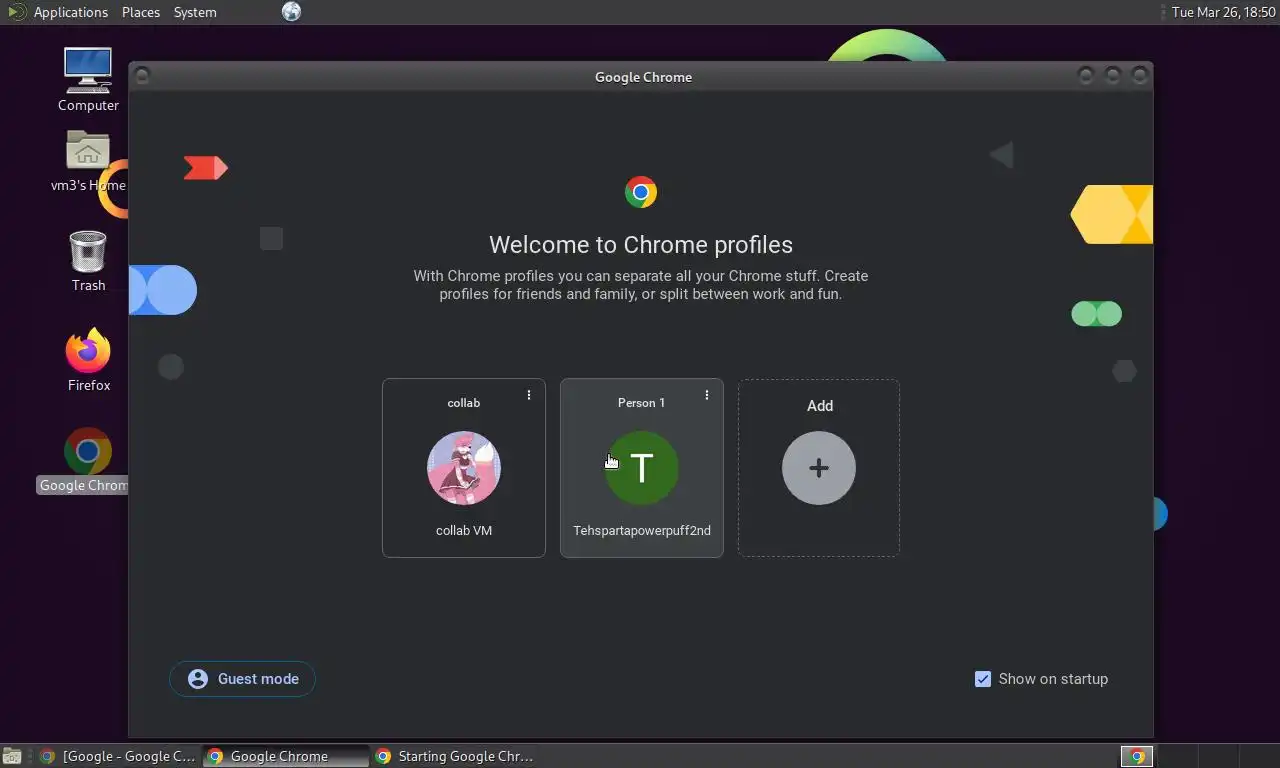Screen dimensions: 1280x768
Task: Switch to Starting Google Chrome taskbar entry
Action: tap(455, 756)
